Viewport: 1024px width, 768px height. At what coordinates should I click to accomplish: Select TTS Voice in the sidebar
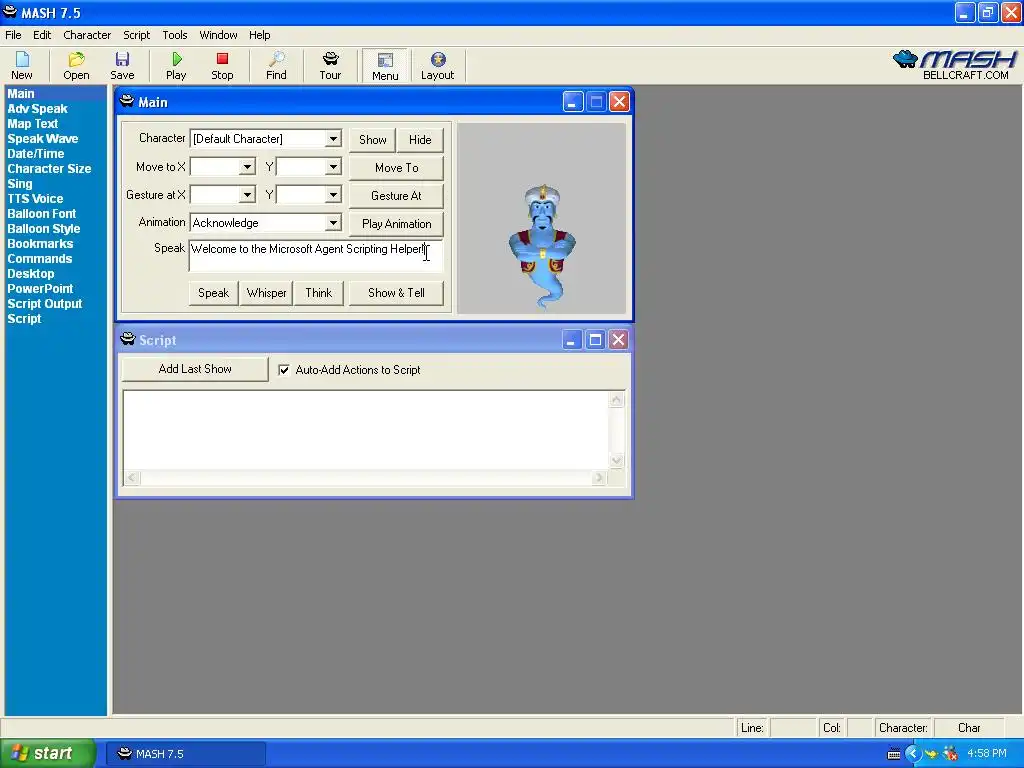coord(35,199)
